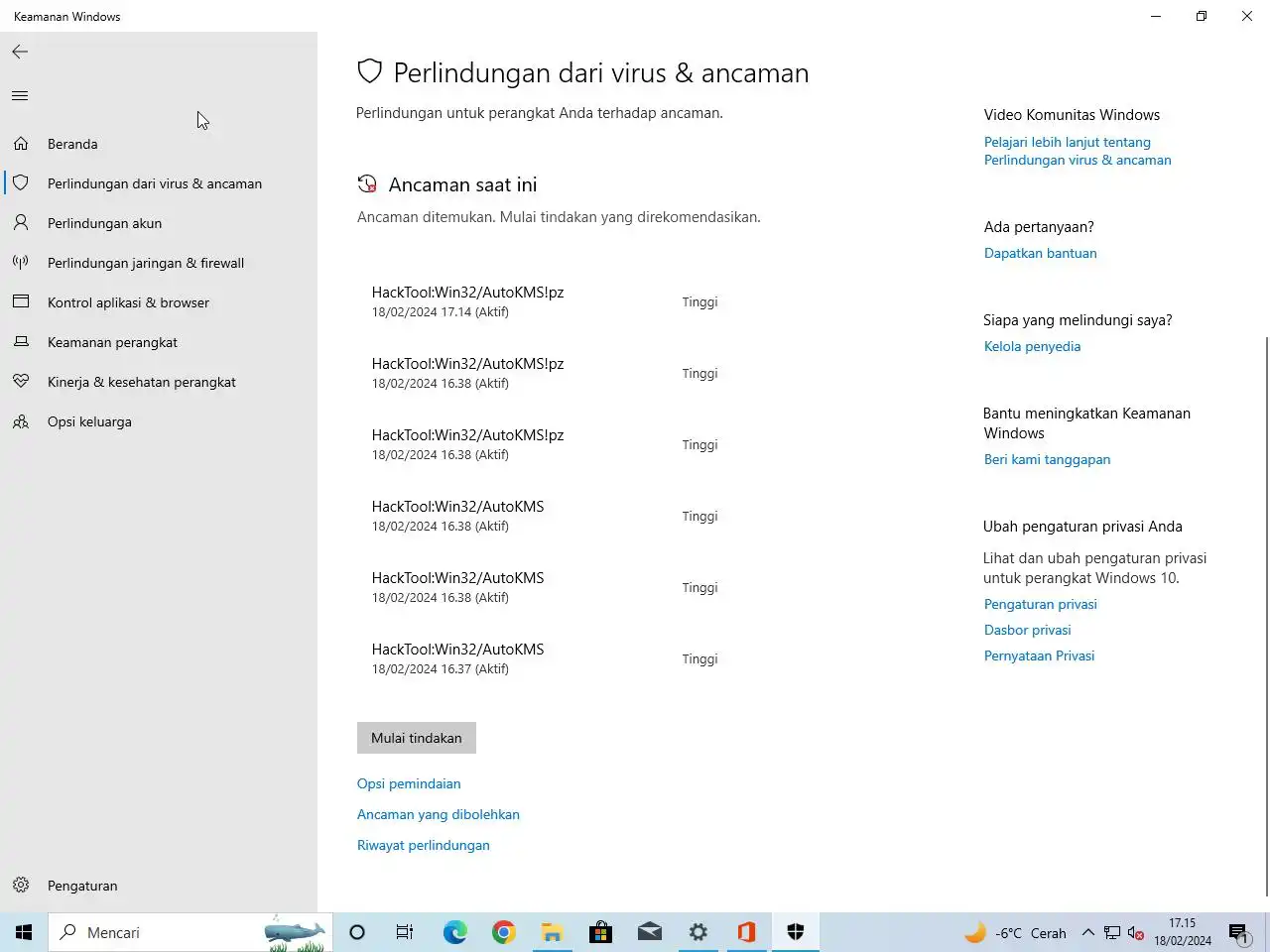1270x952 pixels.
Task: Open the Windows Start menu
Action: pyautogui.click(x=24, y=932)
